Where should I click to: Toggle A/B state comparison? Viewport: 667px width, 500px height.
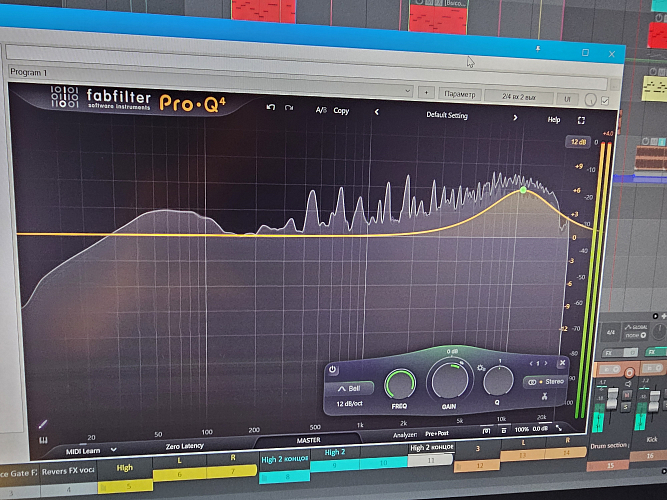[x=320, y=111]
